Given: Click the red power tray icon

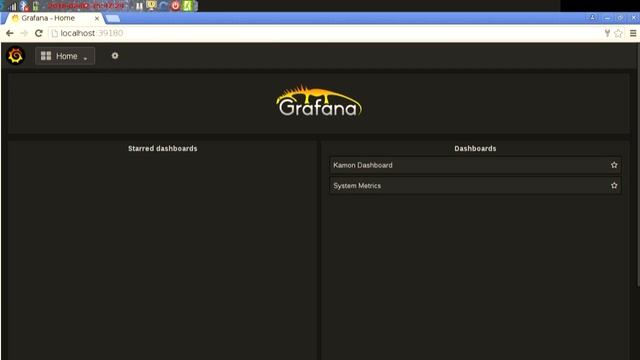Looking at the screenshot, I should click(x=176, y=6).
